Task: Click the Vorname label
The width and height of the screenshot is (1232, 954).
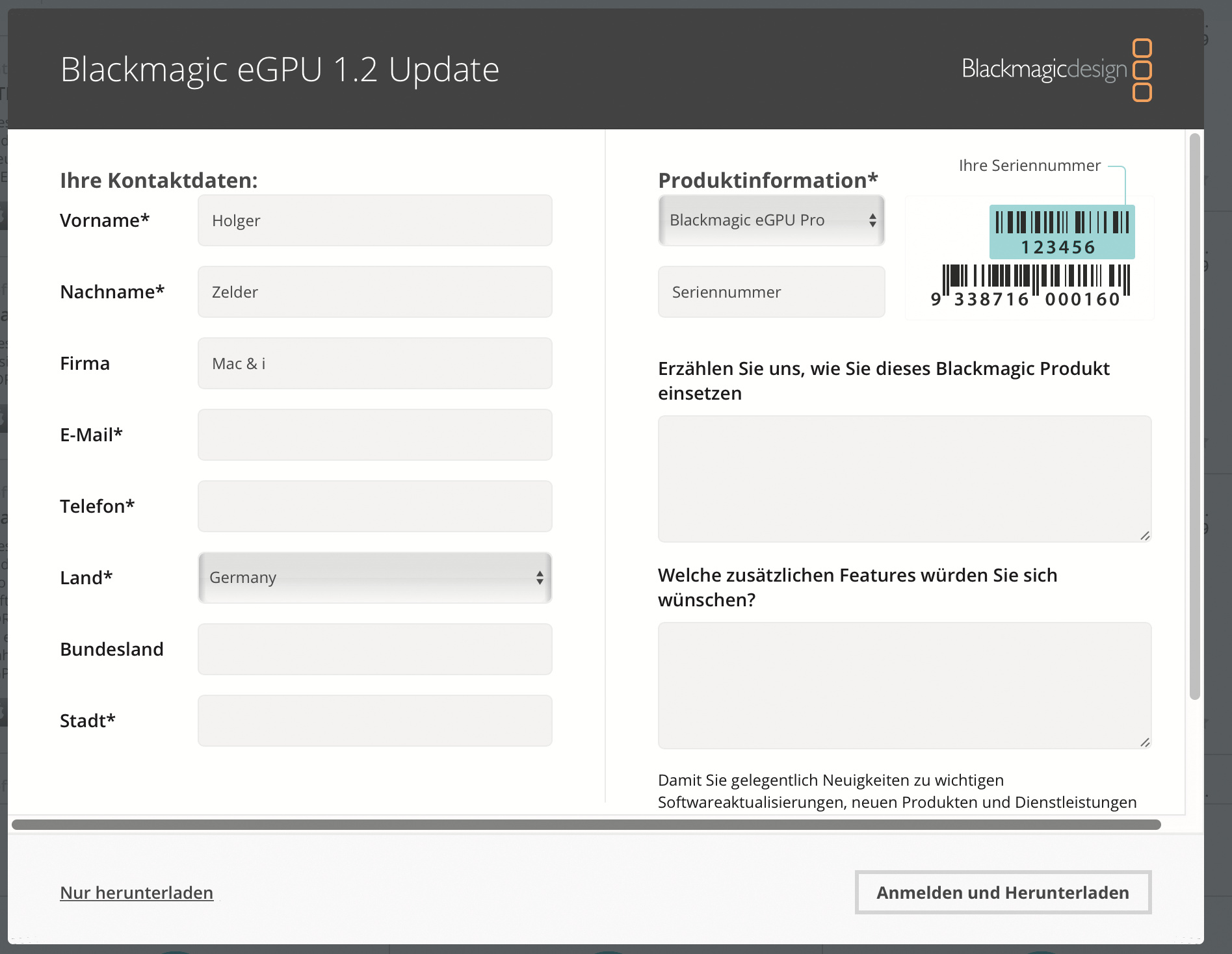Action: click(105, 220)
